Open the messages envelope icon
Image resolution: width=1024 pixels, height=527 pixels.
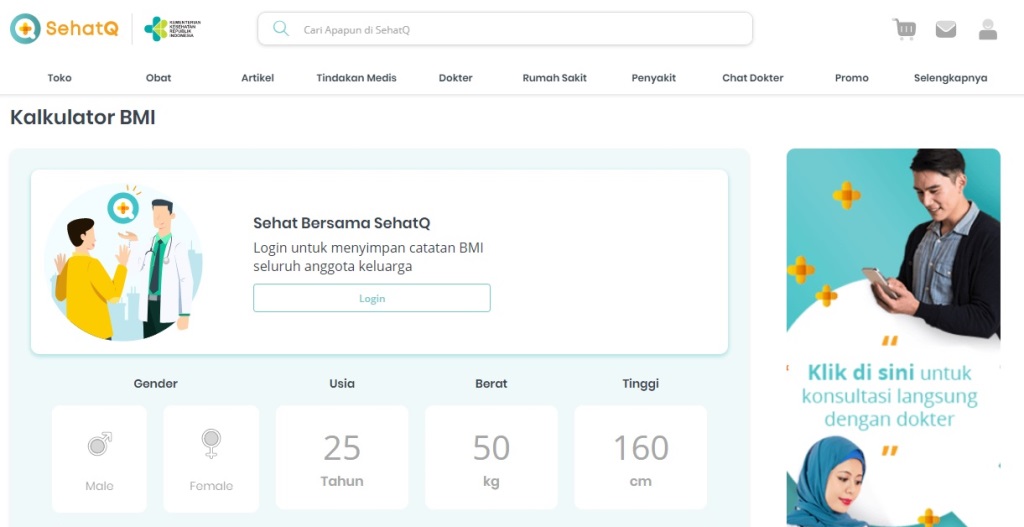[945, 30]
